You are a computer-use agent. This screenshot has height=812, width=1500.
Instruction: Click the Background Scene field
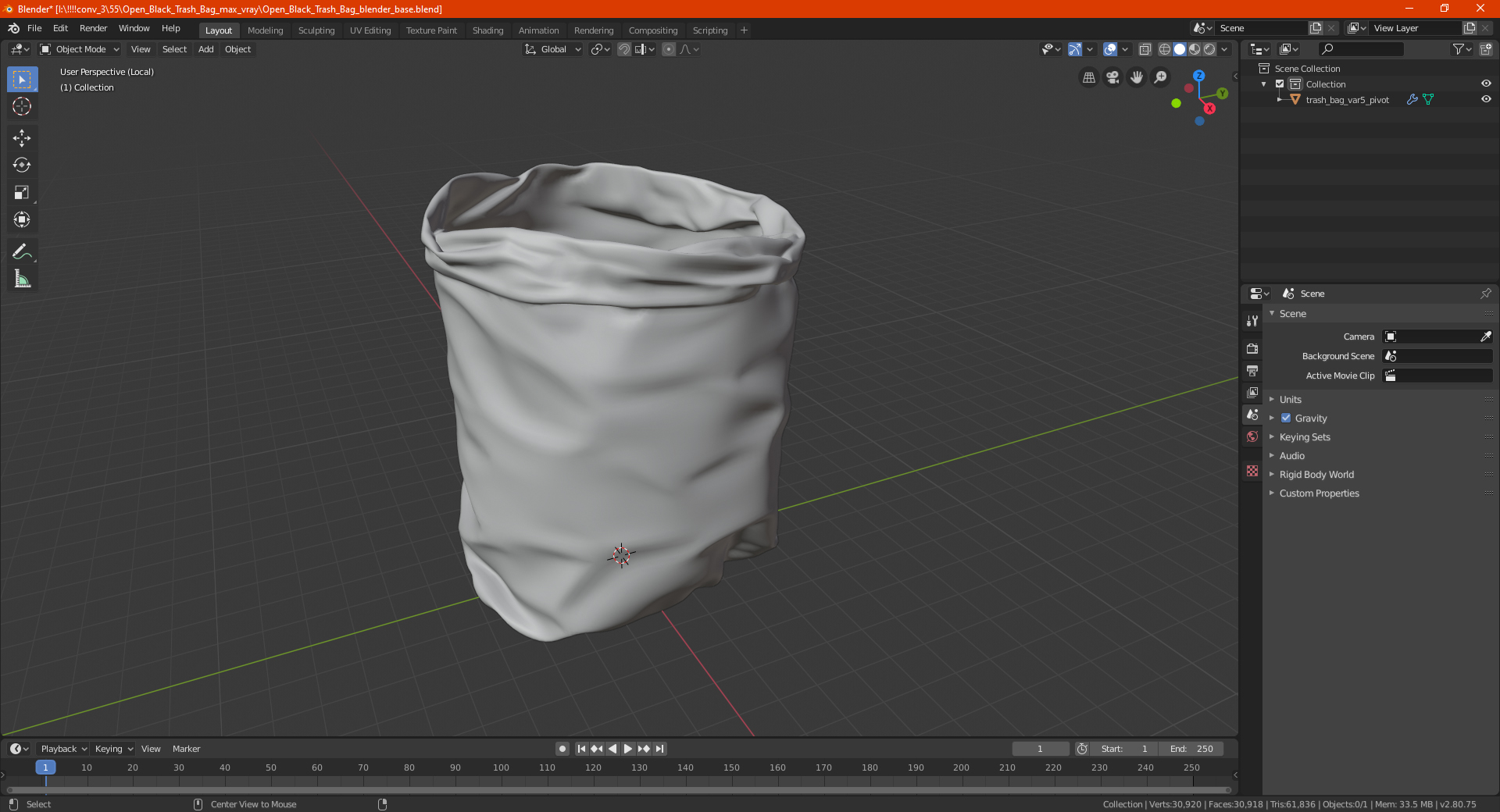pos(1437,356)
